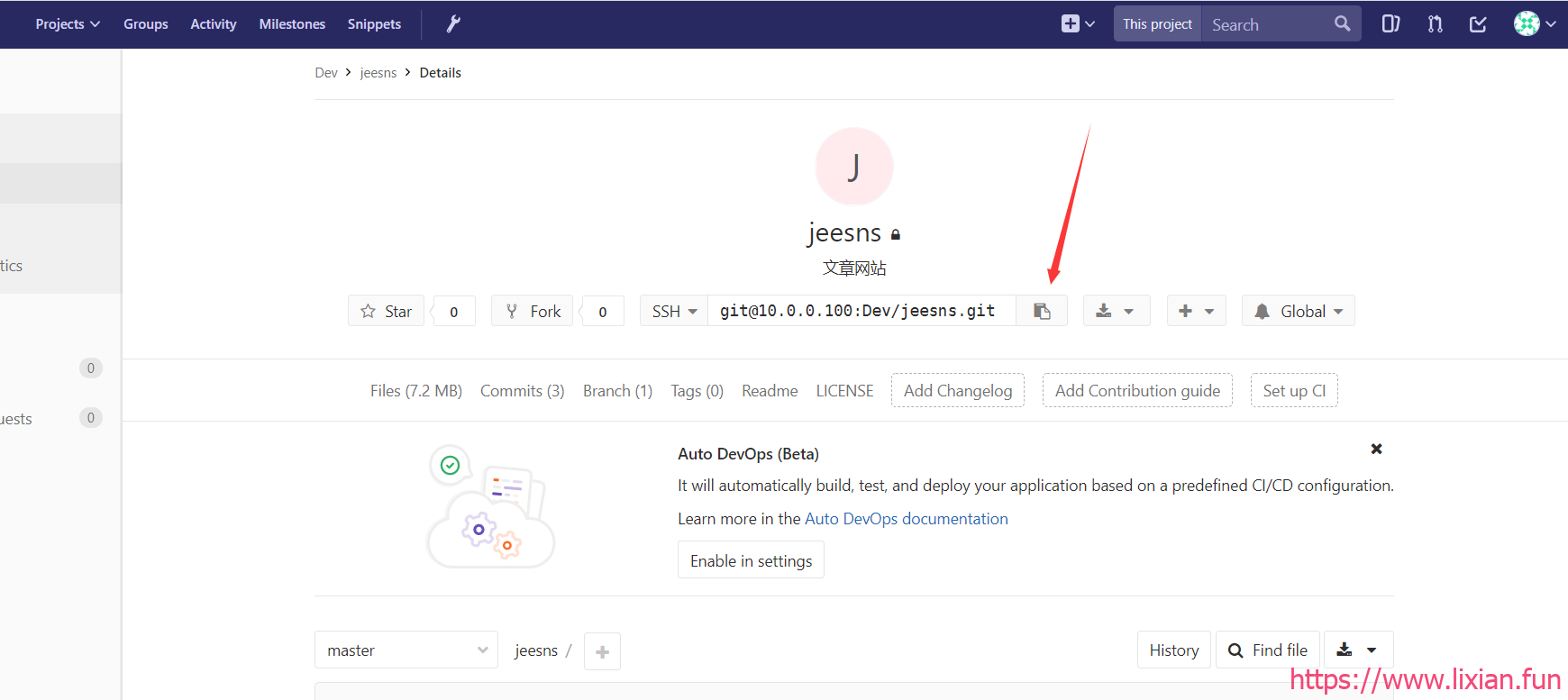Viewport: 1568px width, 700px height.
Task: Click the fork count badge
Action: point(603,311)
